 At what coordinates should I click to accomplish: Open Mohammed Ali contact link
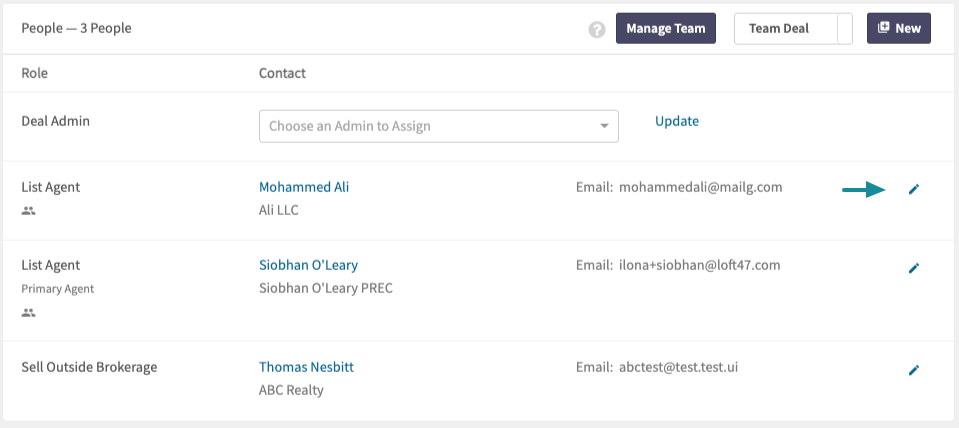(304, 187)
